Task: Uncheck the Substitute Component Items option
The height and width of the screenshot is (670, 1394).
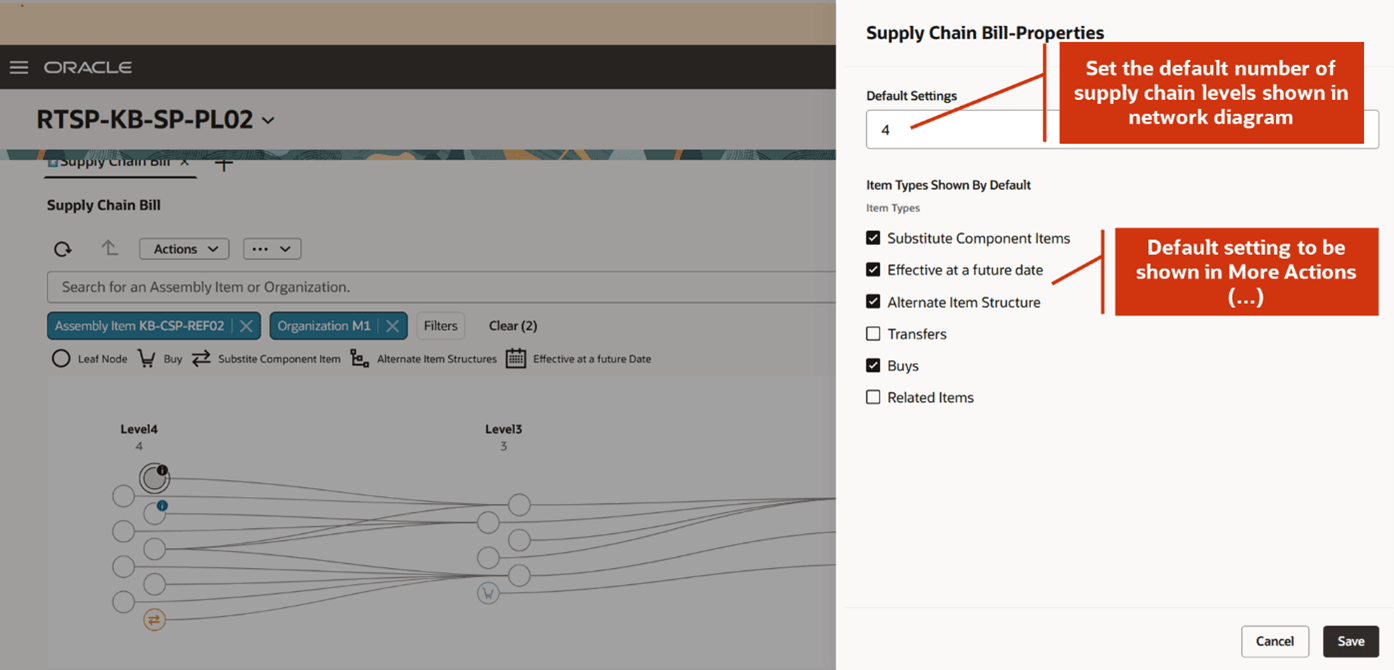Action: click(873, 238)
